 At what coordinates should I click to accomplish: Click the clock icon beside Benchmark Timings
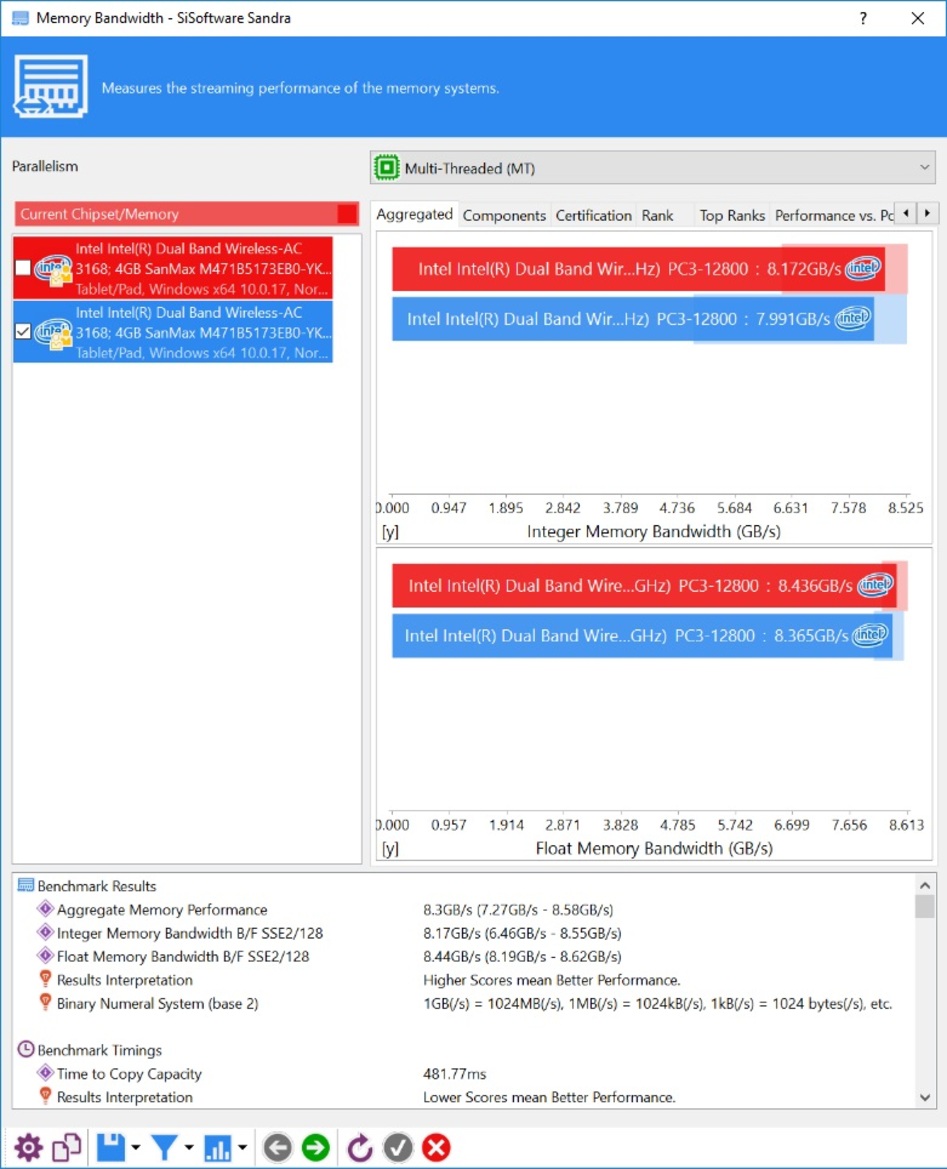pyautogui.click(x=25, y=1050)
